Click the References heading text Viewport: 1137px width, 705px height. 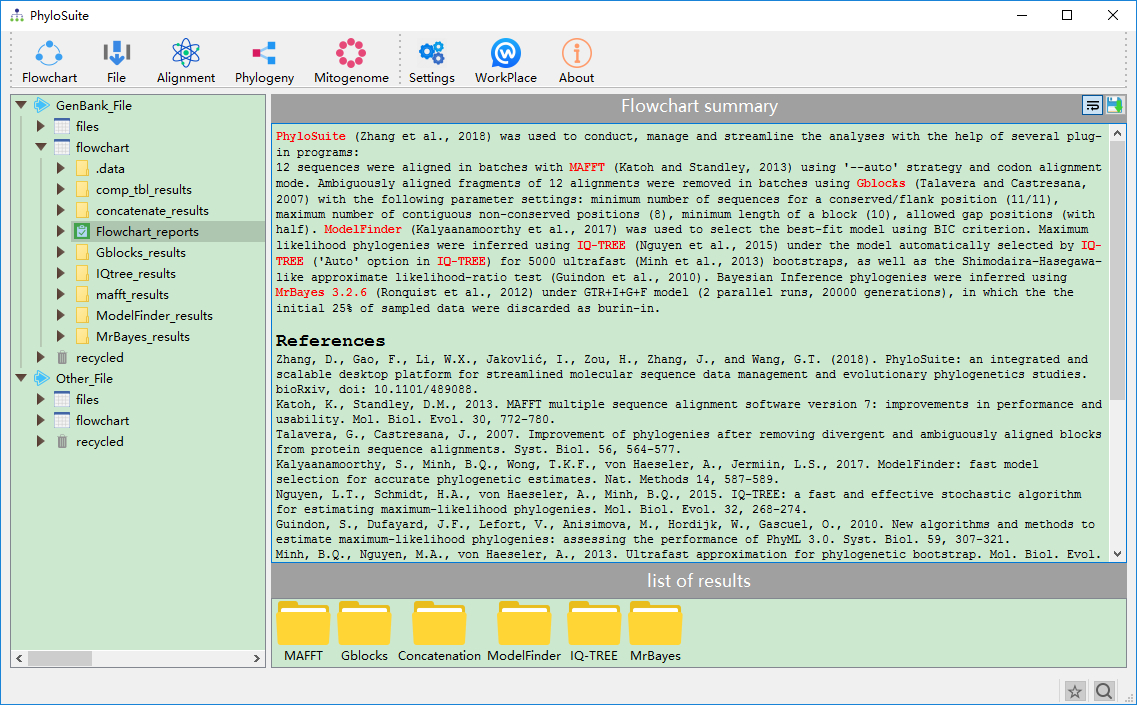[330, 341]
